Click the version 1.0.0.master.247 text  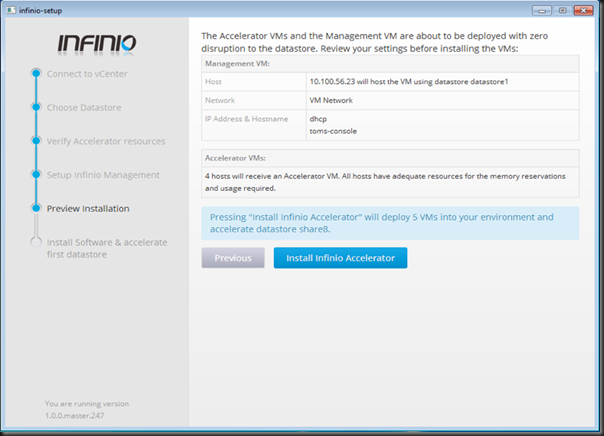coord(74,416)
